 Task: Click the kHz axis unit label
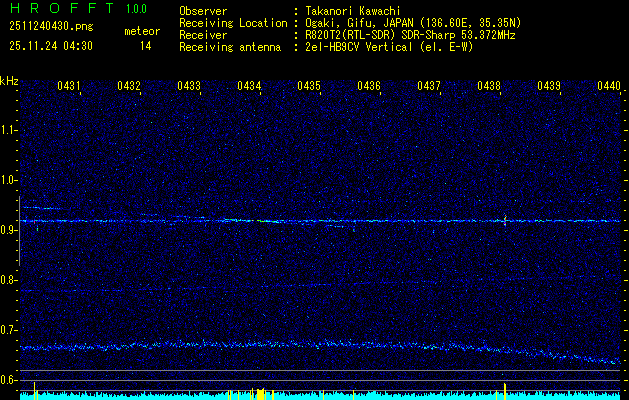point(9,81)
